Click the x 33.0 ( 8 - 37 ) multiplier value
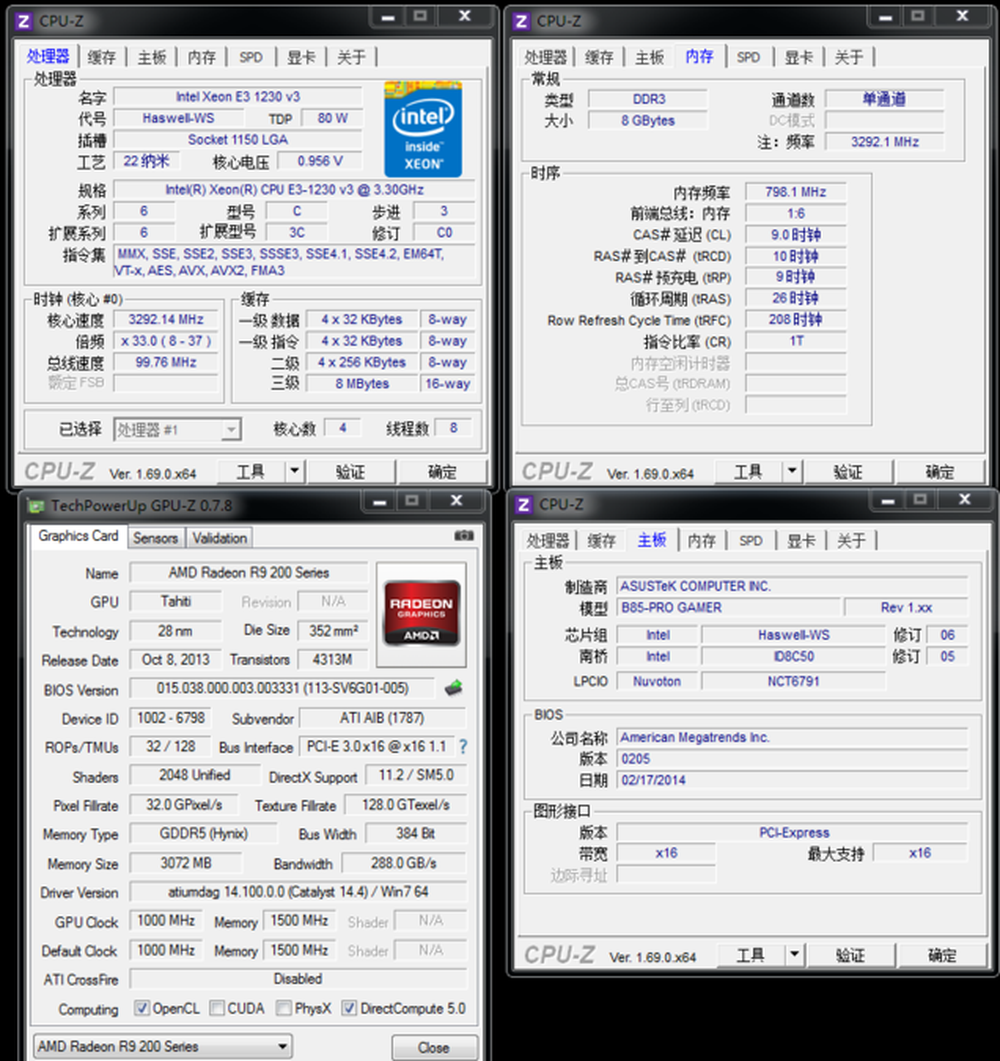Viewport: 1000px width, 1061px height. pos(166,341)
